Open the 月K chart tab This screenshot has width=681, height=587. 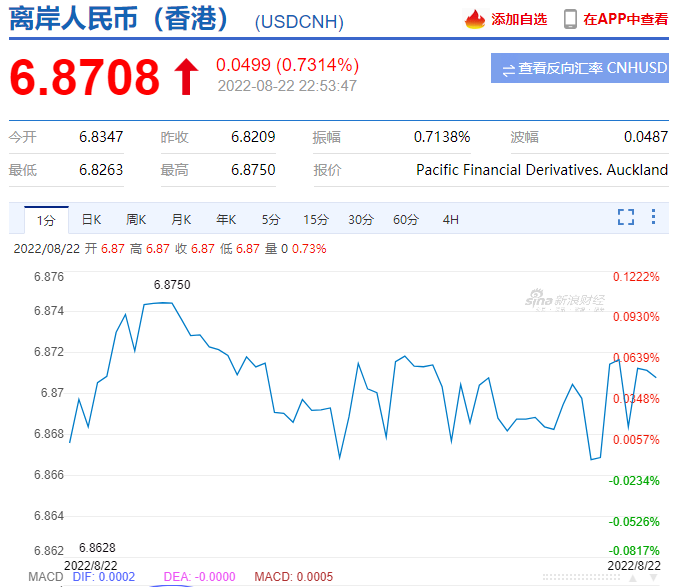pos(181,219)
